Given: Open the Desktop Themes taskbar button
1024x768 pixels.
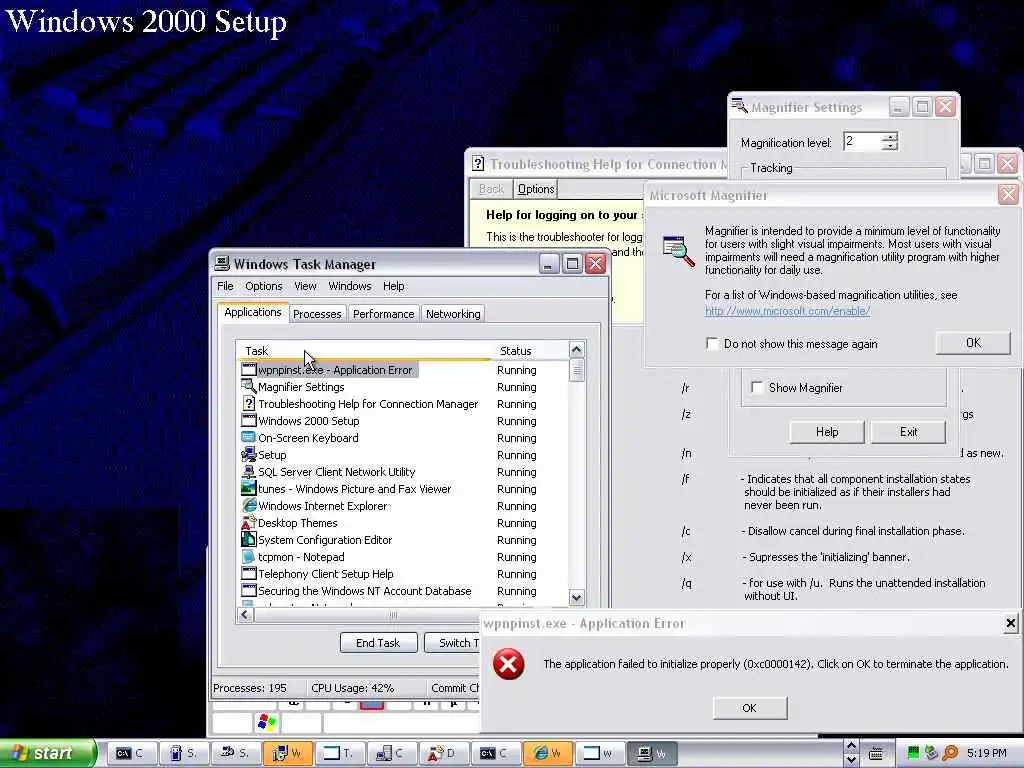Looking at the screenshot, I should 443,753.
